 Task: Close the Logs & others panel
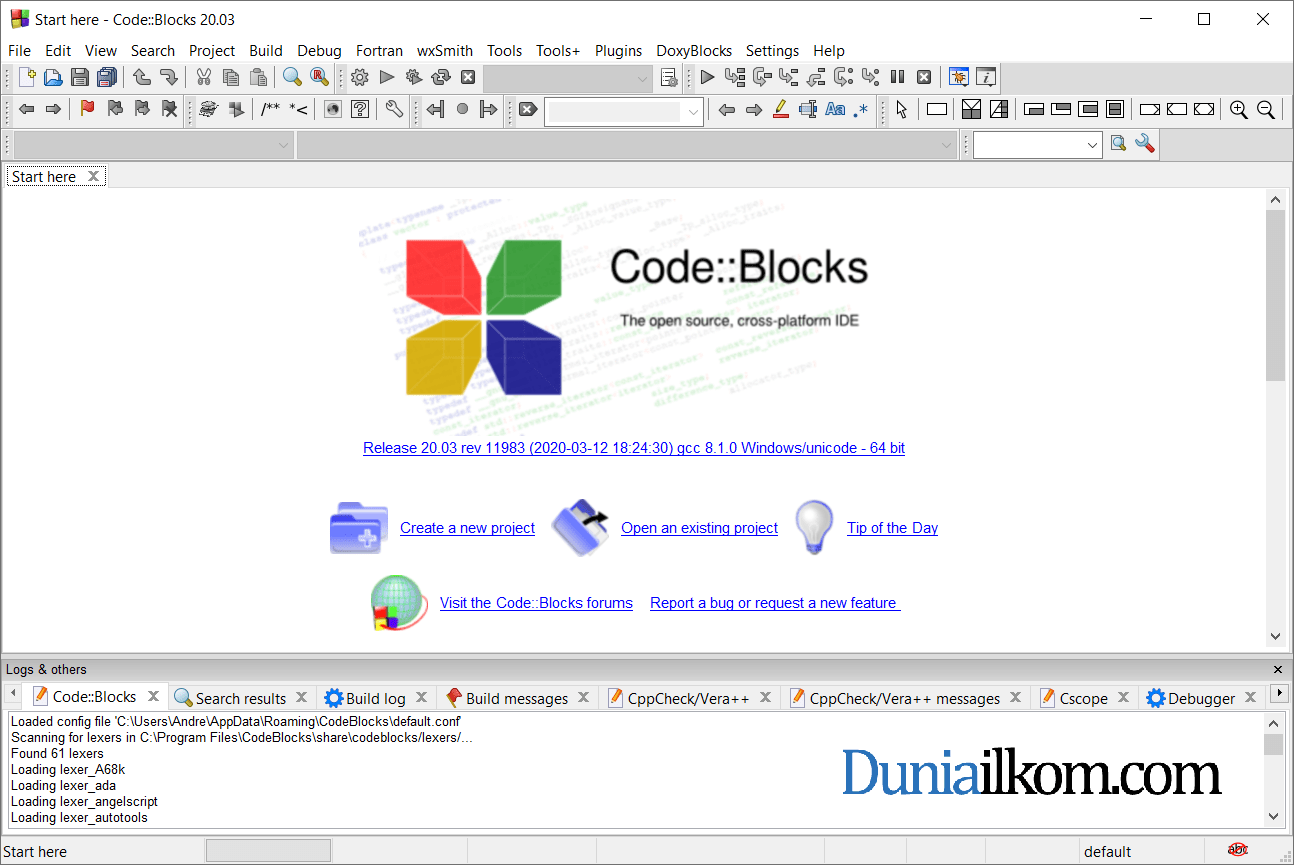pyautogui.click(x=1277, y=669)
